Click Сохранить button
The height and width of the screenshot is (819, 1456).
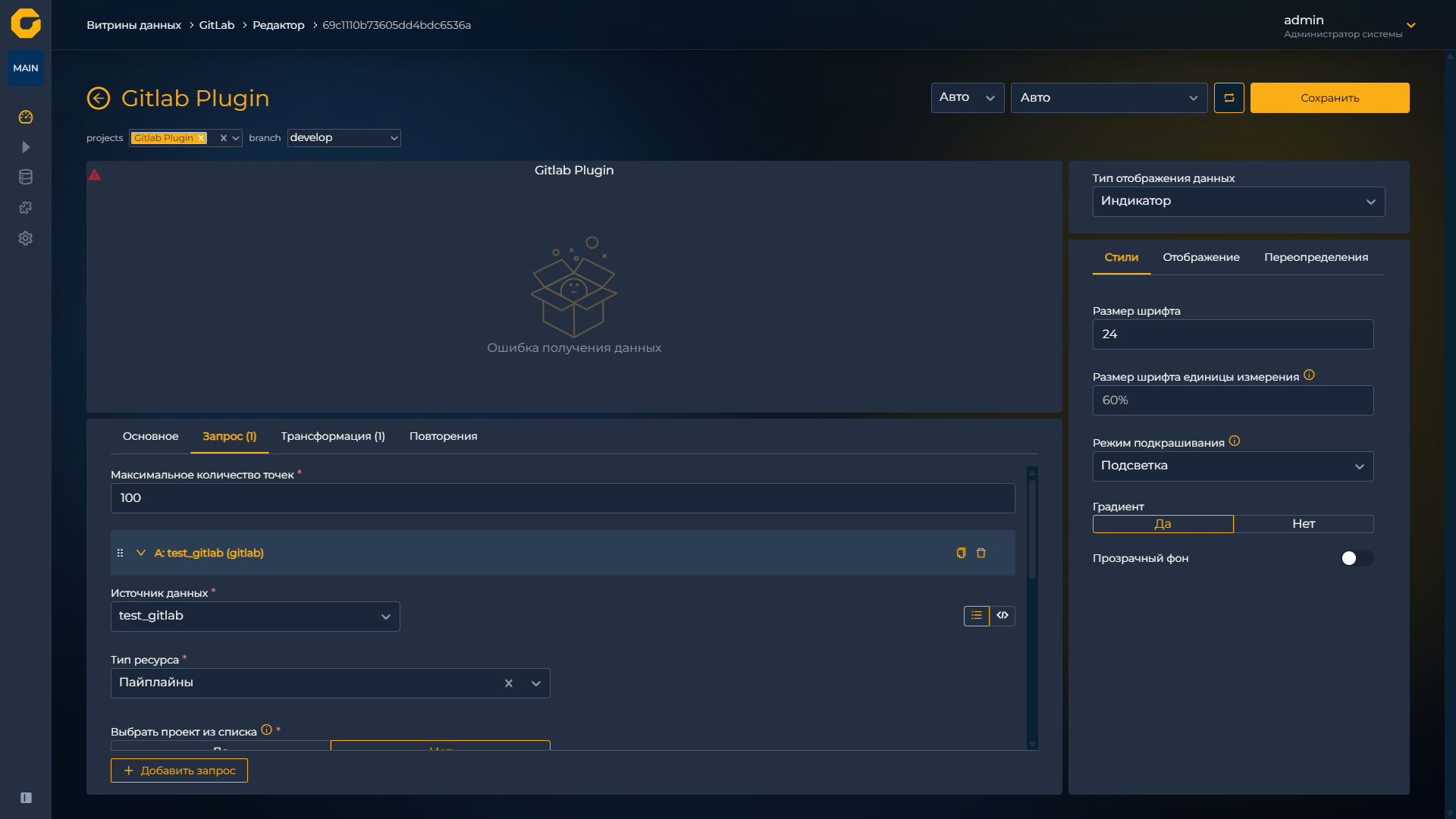1329,98
